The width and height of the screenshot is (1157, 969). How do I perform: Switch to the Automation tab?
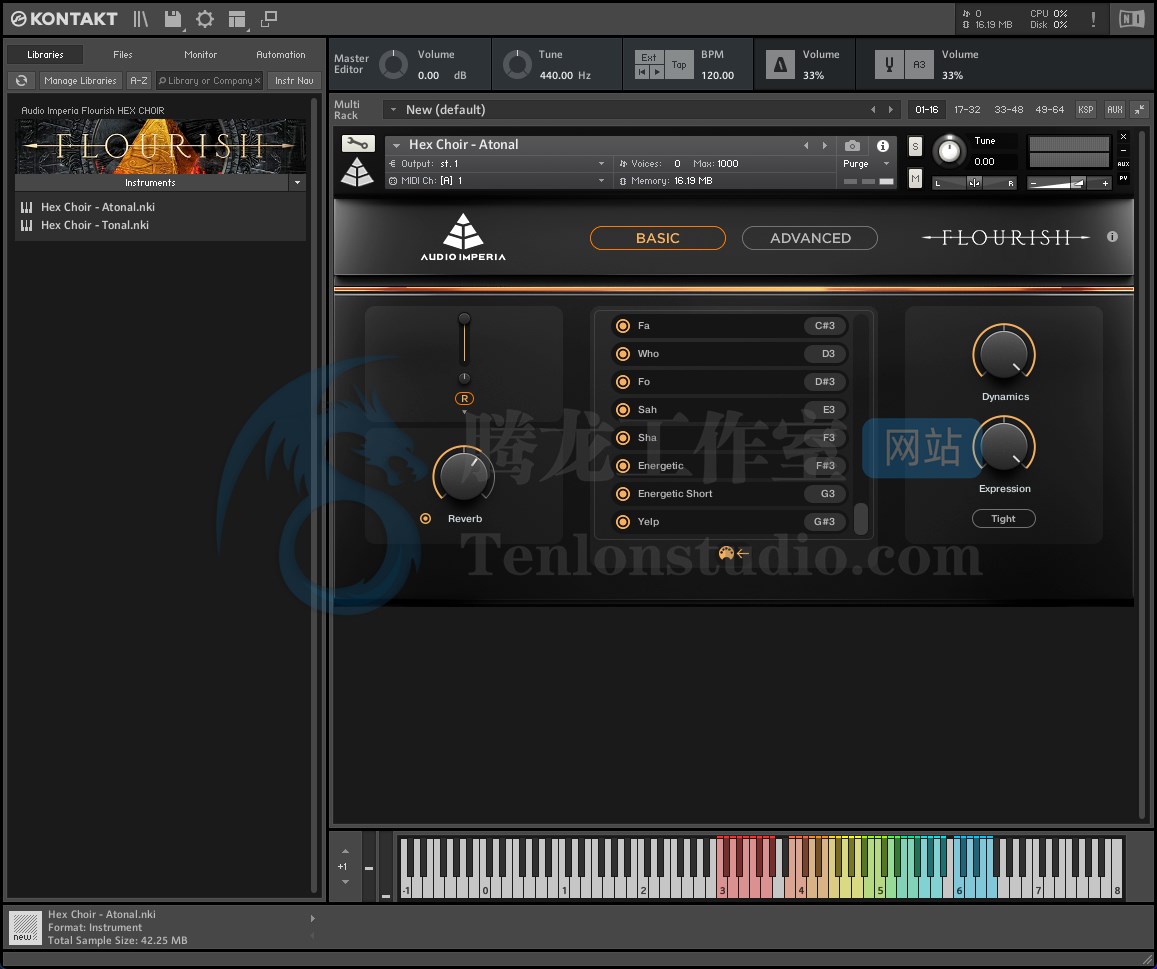coord(280,55)
